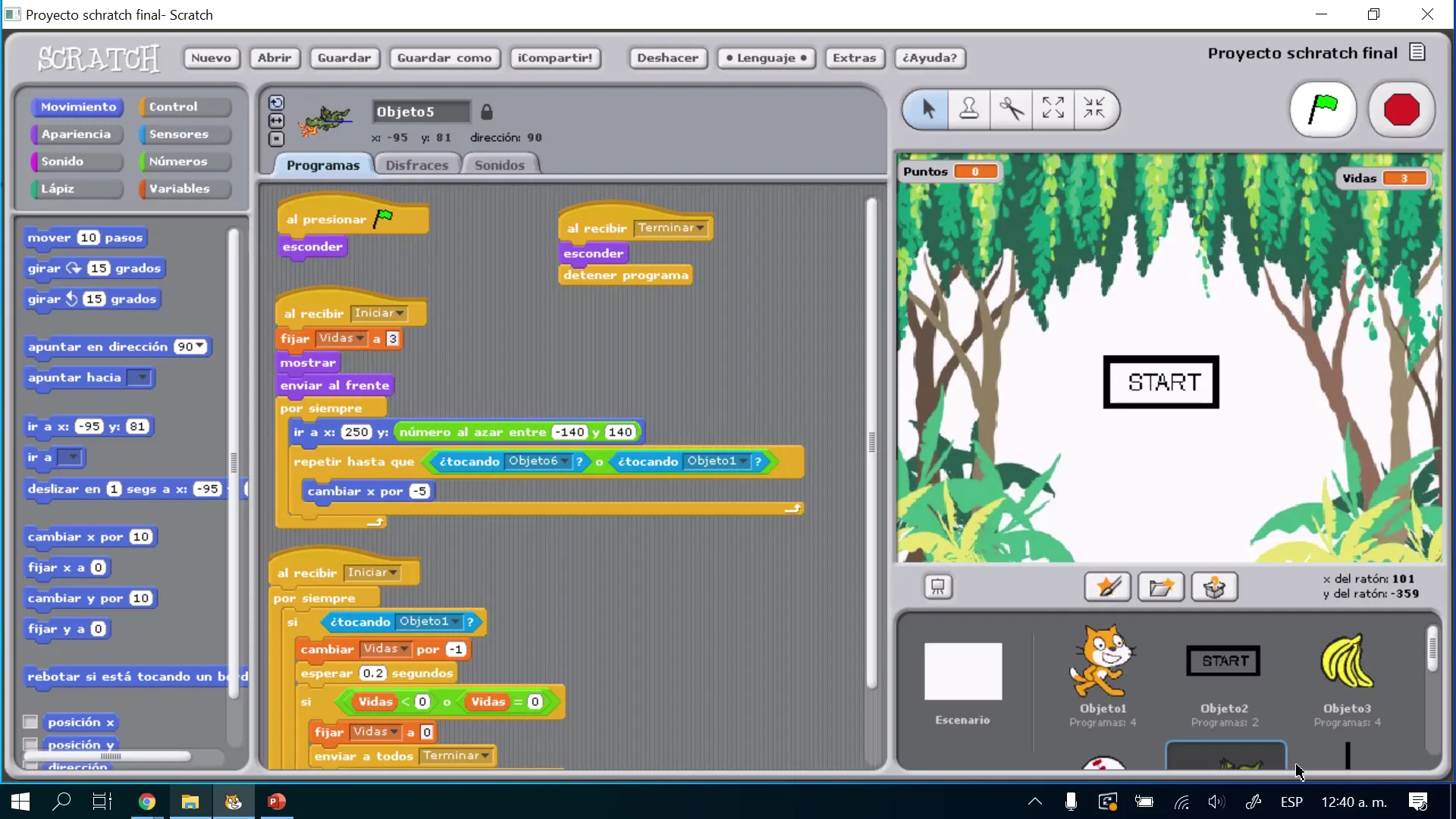This screenshot has width=1456, height=819.
Task: Select the arrow pointer tool
Action: 927,109
